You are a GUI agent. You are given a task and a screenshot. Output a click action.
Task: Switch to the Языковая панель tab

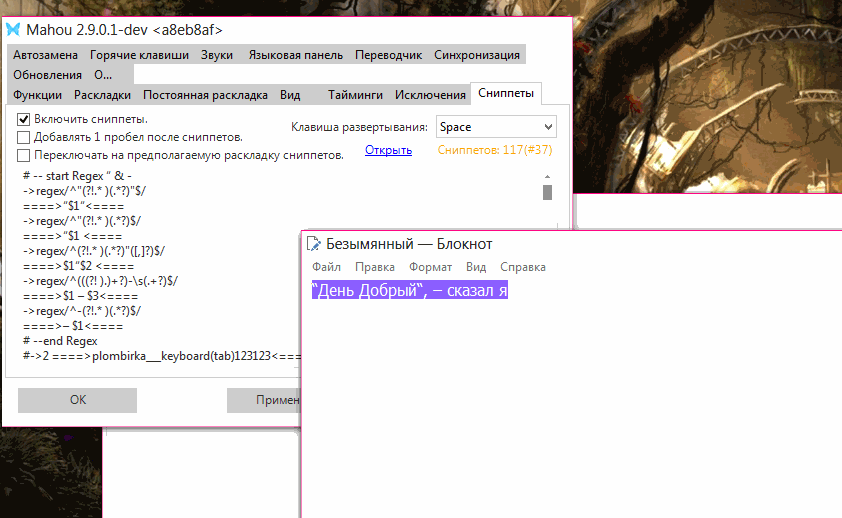click(x=295, y=55)
